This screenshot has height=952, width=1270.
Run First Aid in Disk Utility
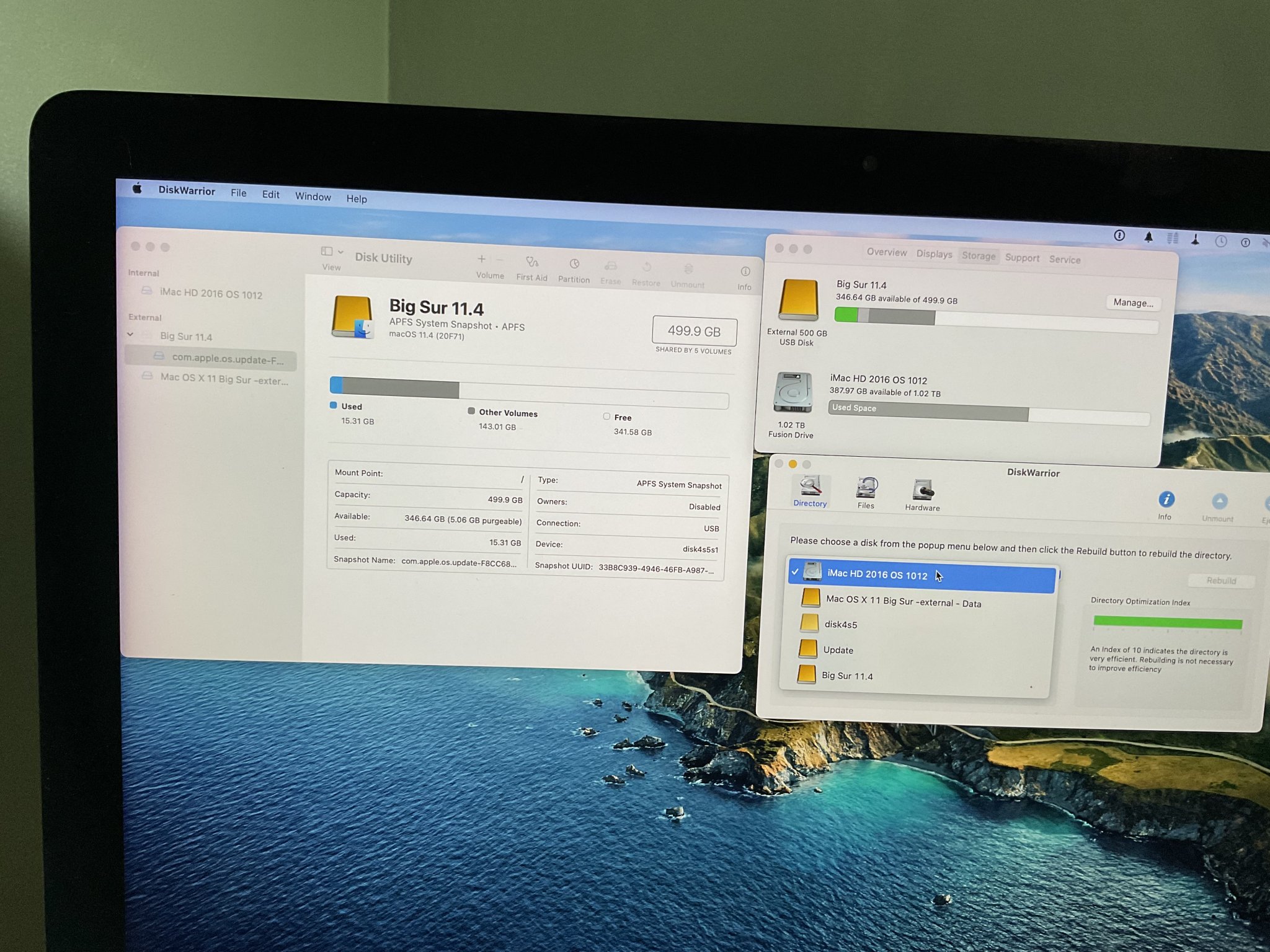coord(532,262)
